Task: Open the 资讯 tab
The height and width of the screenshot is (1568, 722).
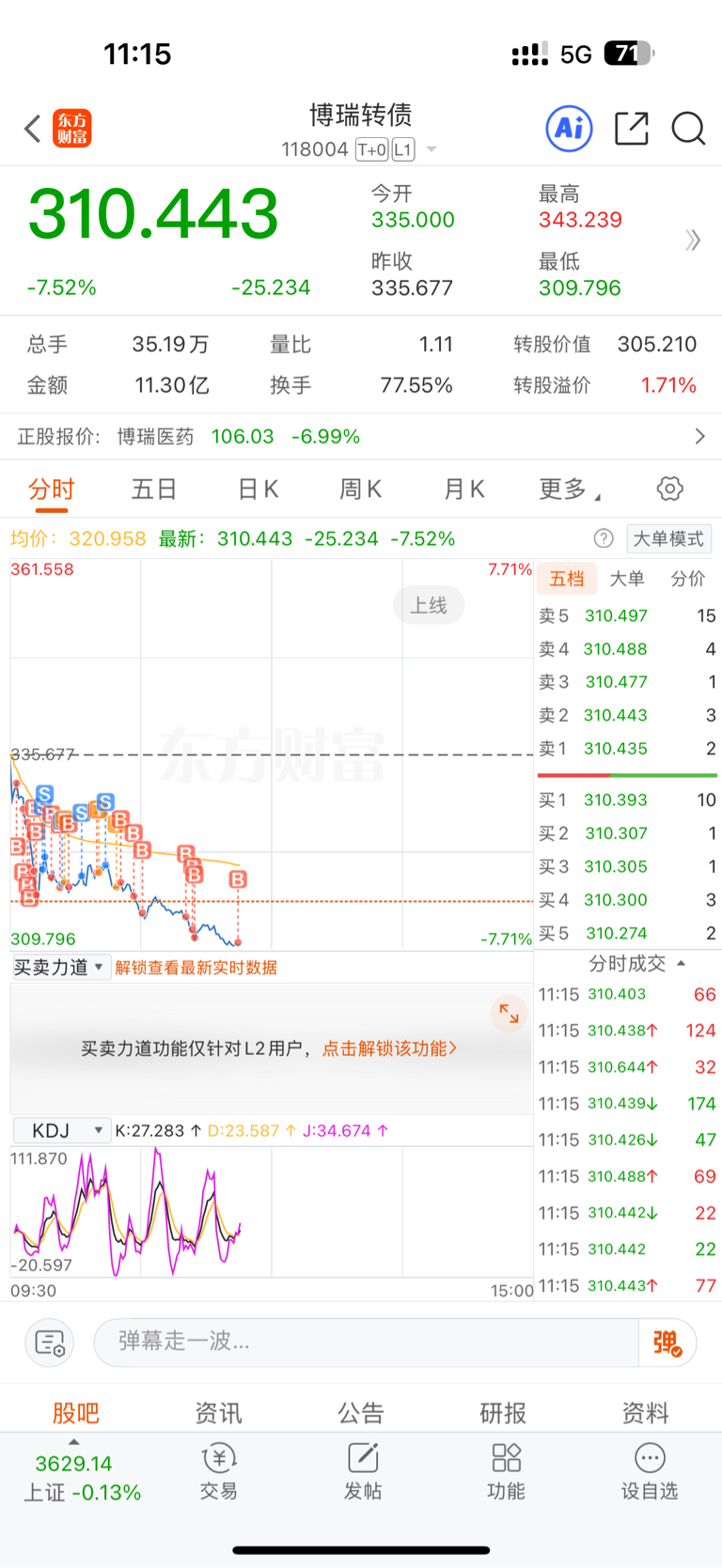Action: pos(219,1413)
